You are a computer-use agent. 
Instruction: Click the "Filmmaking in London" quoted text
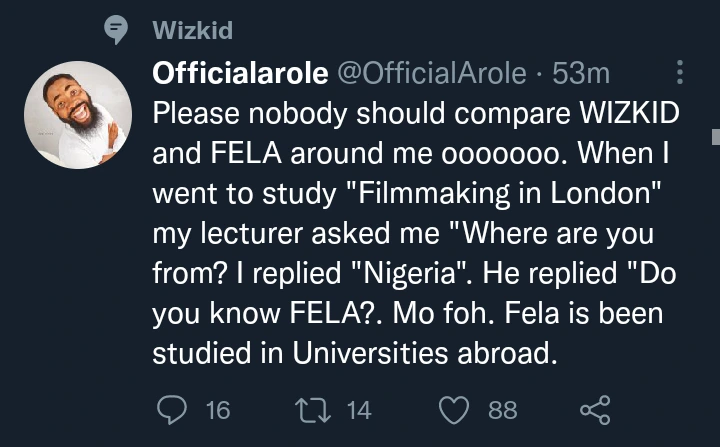(447, 198)
